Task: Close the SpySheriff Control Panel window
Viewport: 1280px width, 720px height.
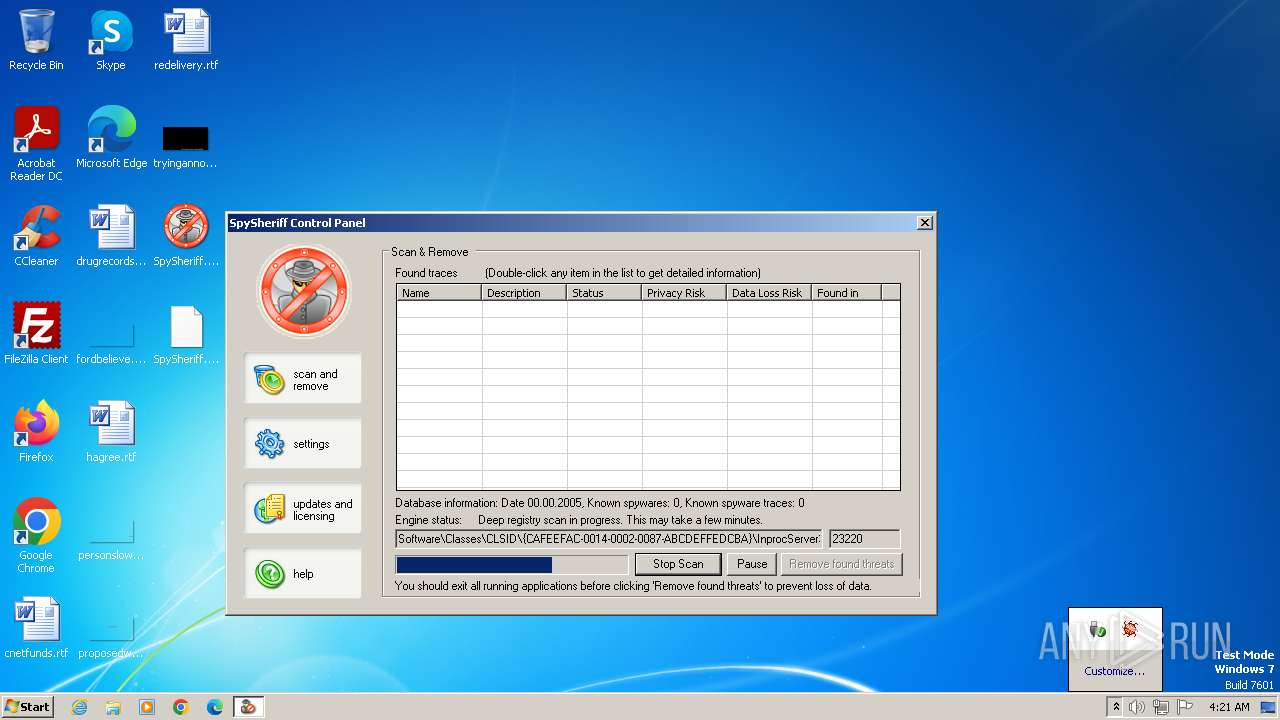Action: pyautogui.click(x=925, y=222)
